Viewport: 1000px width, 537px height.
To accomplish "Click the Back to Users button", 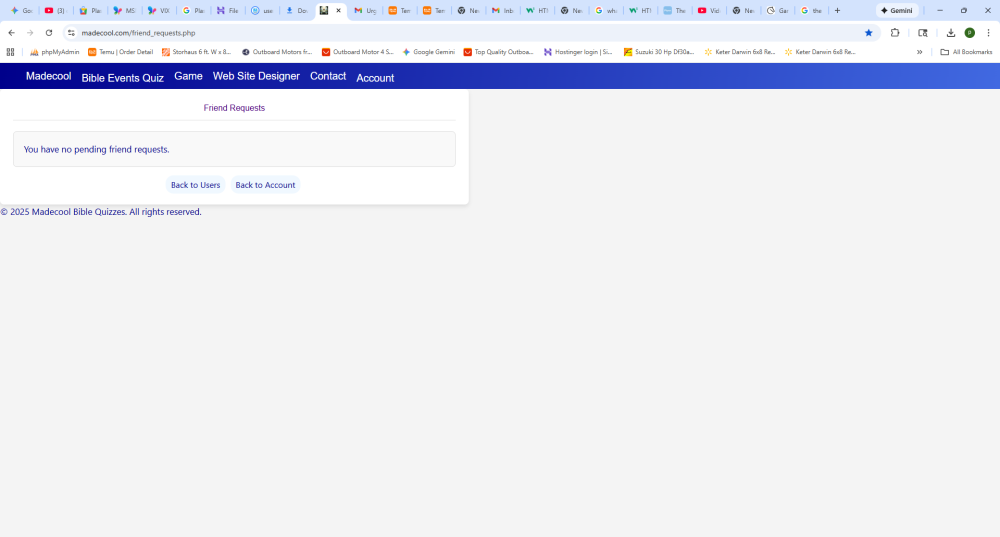I will (195, 185).
